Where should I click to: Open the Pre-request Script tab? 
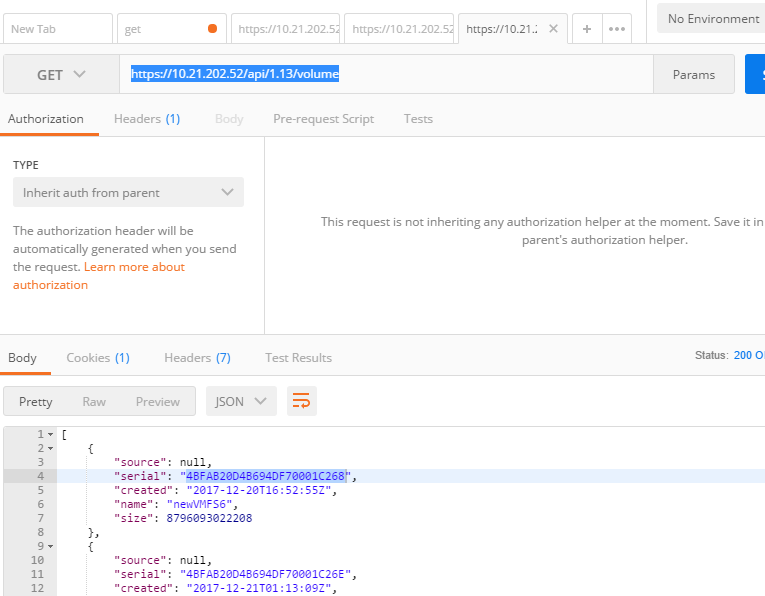(x=323, y=119)
